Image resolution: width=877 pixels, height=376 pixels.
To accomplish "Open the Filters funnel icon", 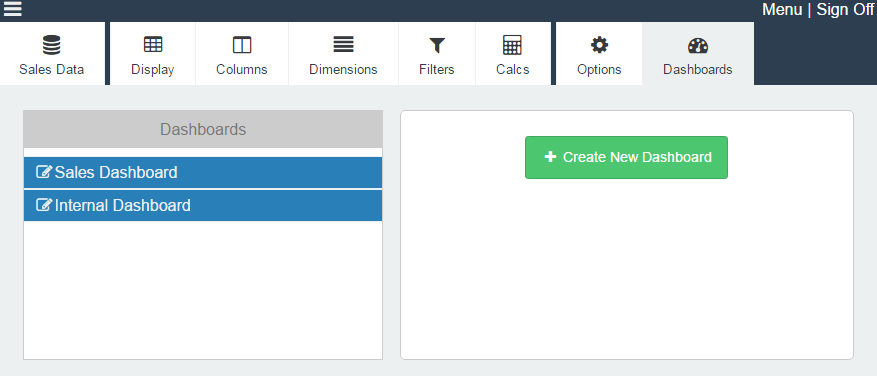I will [x=437, y=45].
